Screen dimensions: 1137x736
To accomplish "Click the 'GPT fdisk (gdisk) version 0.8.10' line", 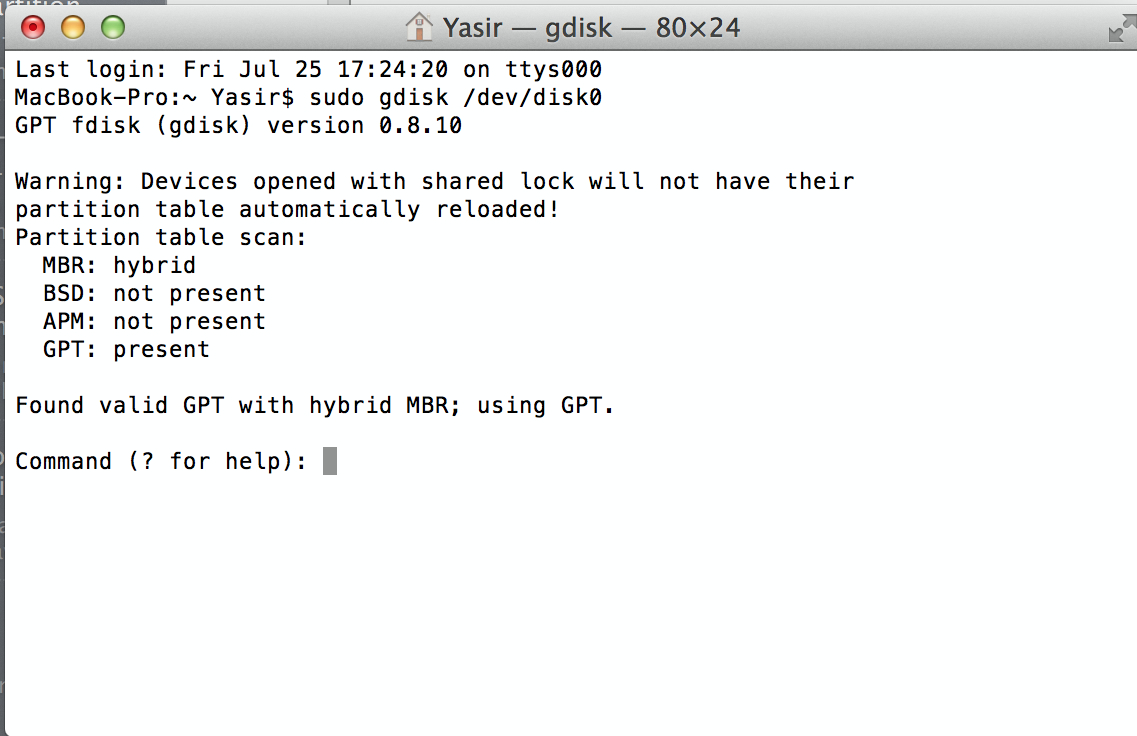I will 238,126.
